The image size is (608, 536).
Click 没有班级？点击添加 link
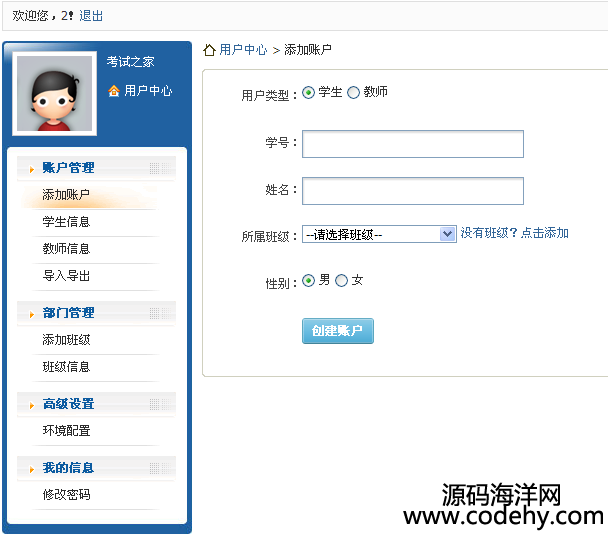tap(515, 233)
